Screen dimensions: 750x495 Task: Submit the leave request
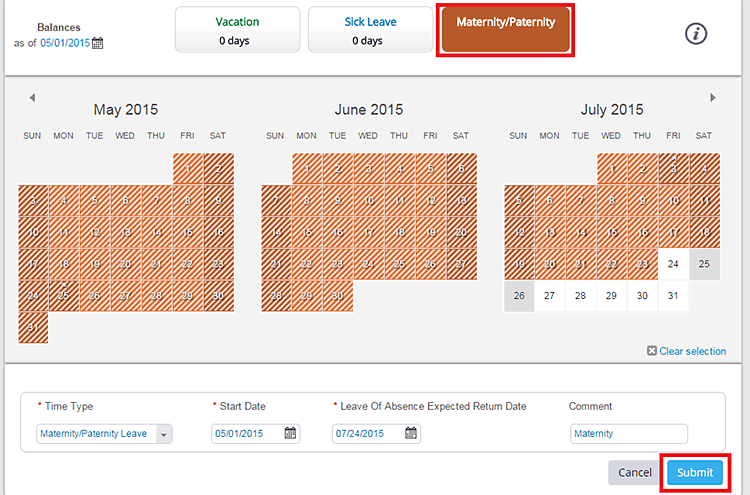(694, 472)
